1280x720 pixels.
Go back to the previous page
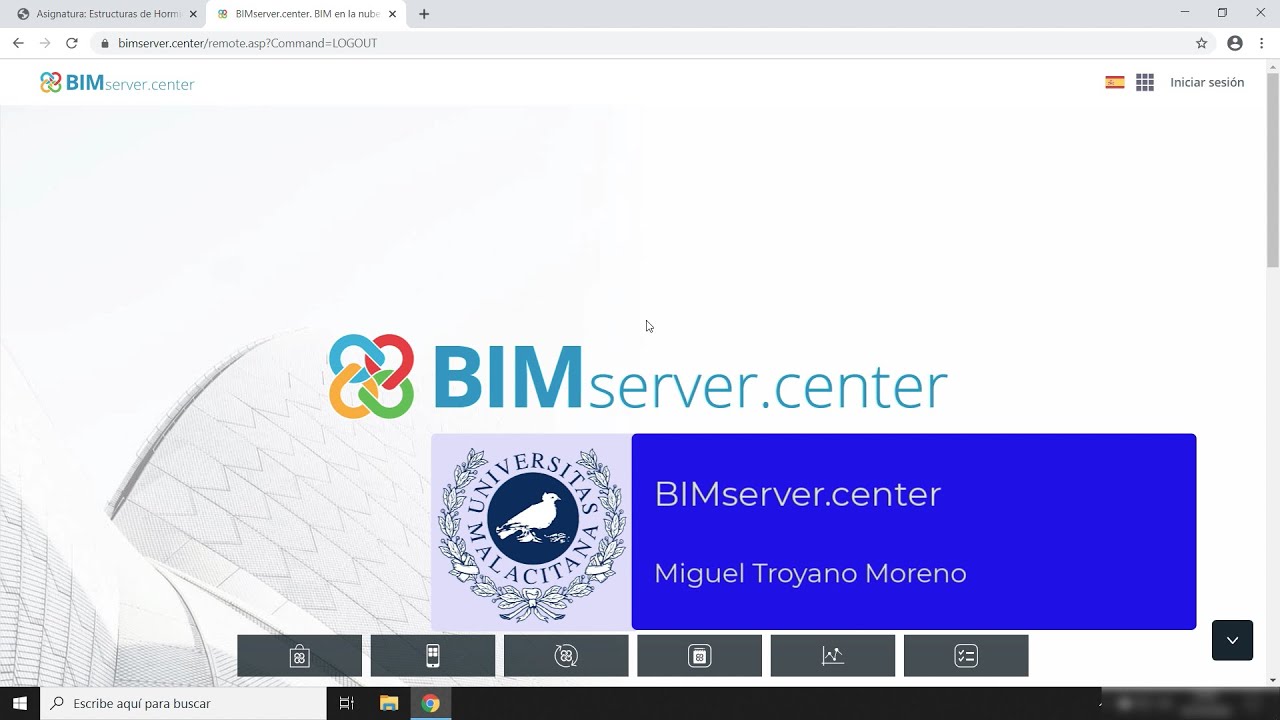18,43
